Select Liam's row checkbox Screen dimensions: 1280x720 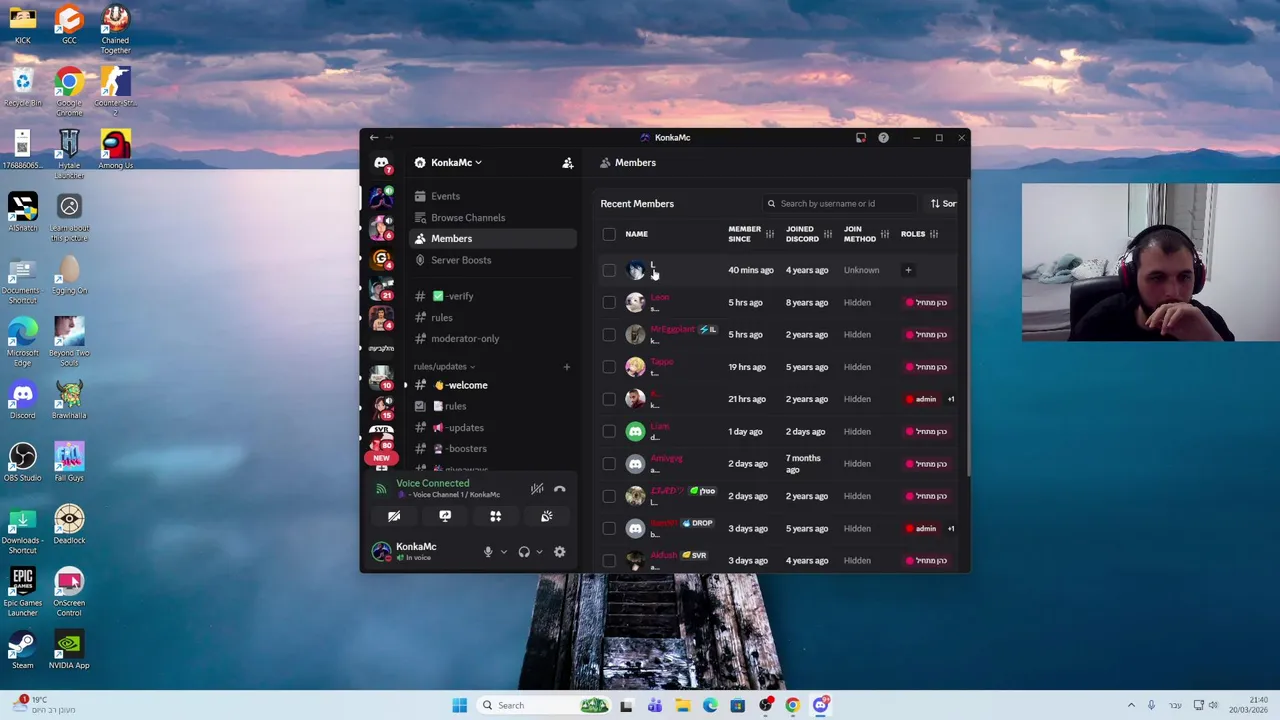tap(609, 431)
